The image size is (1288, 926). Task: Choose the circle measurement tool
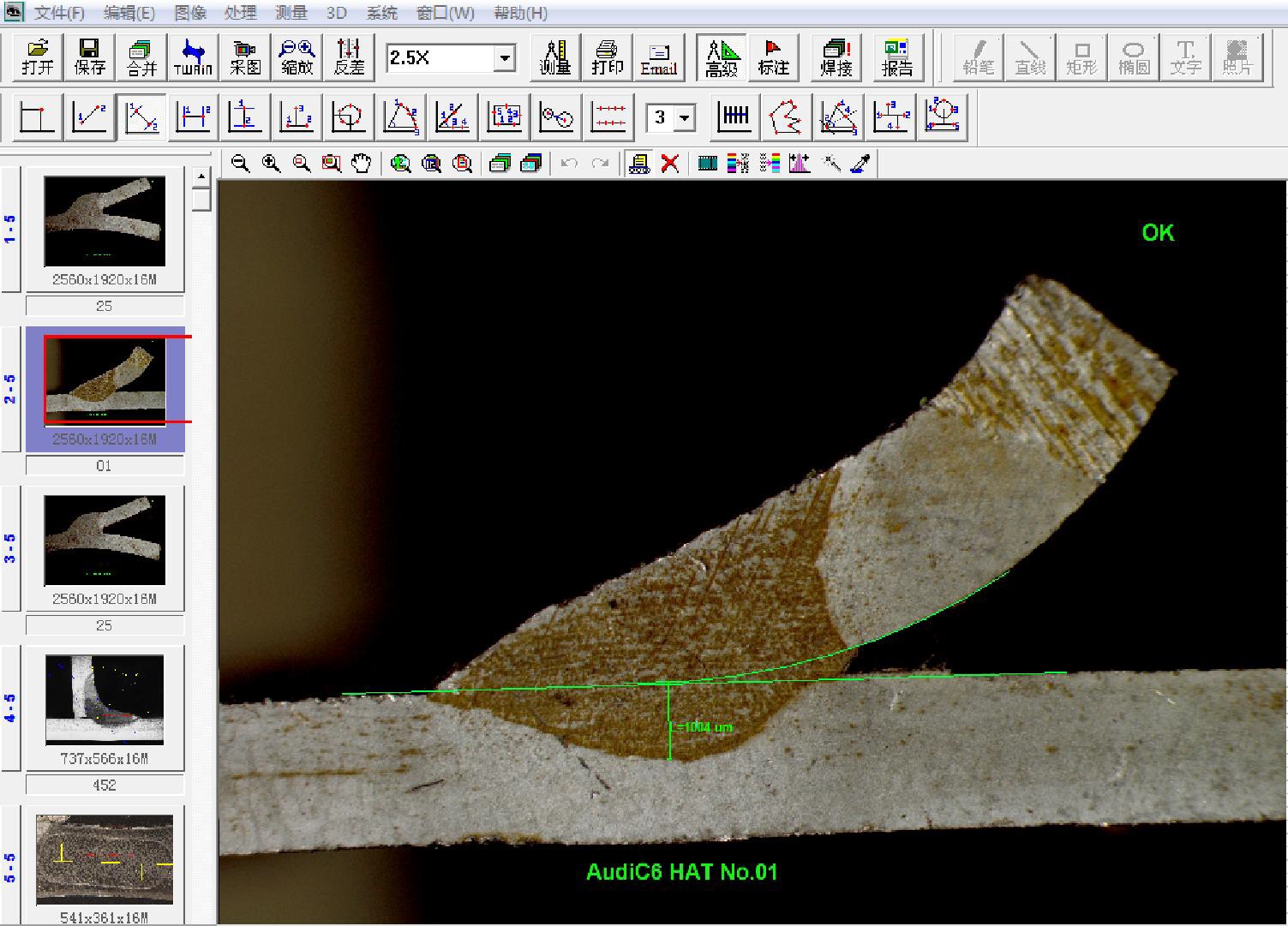349,116
